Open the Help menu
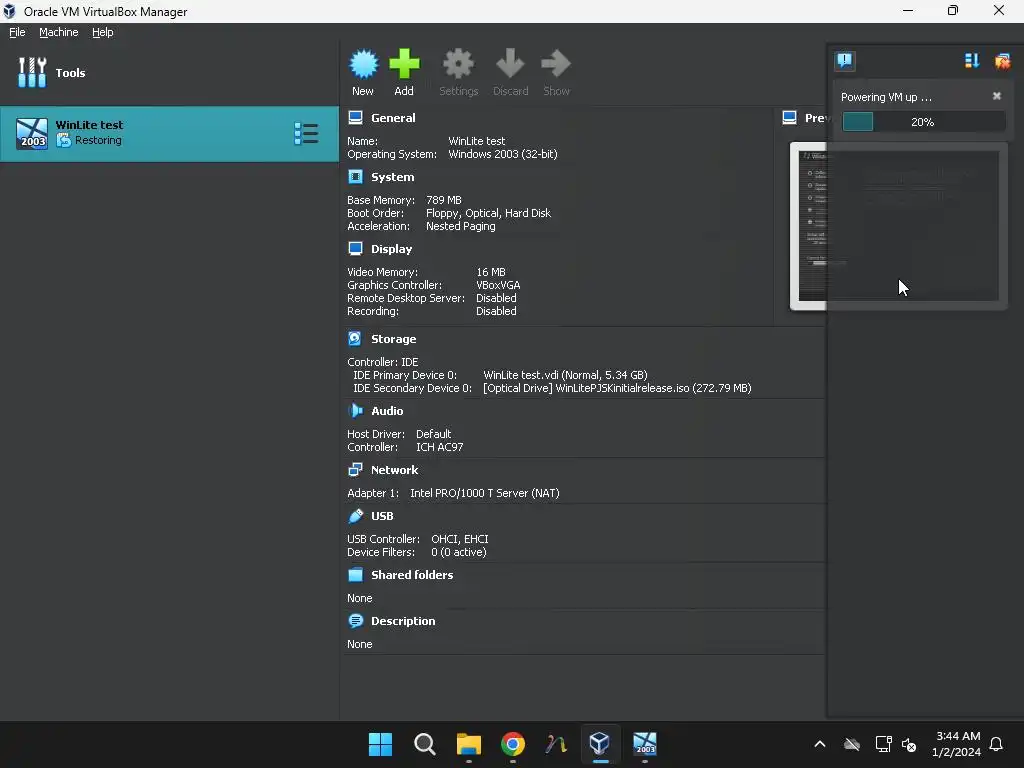Screen dimensions: 1024x768 tap(103, 32)
